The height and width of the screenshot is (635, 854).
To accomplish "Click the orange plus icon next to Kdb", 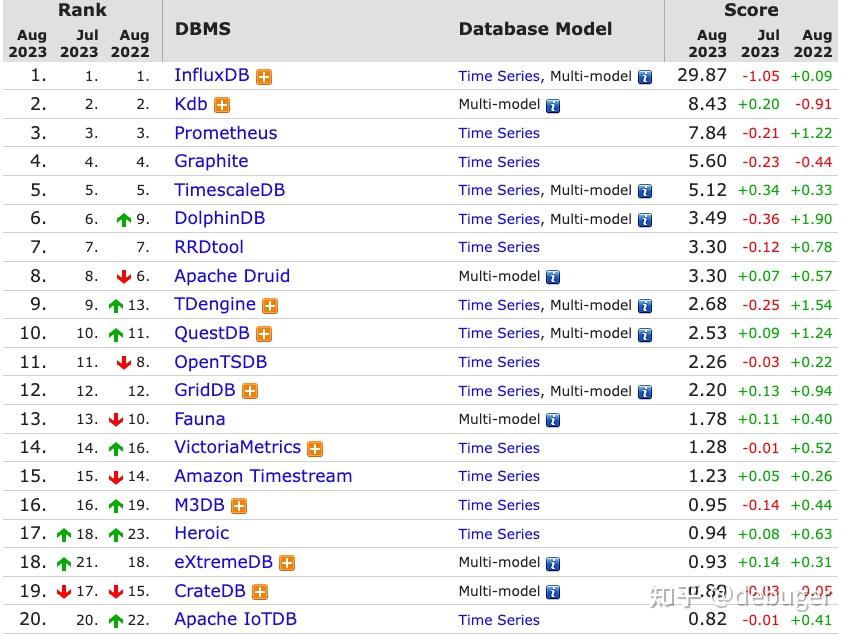I will pos(222,105).
